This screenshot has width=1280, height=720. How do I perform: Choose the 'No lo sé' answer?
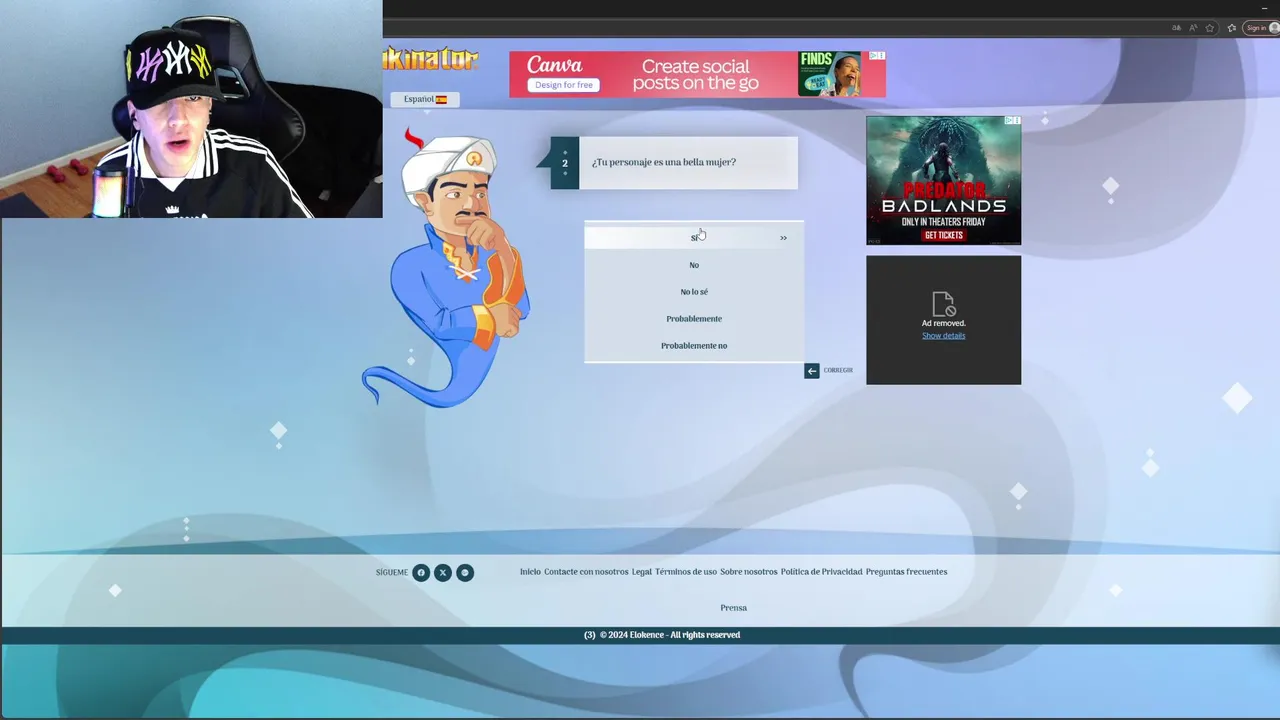(694, 292)
